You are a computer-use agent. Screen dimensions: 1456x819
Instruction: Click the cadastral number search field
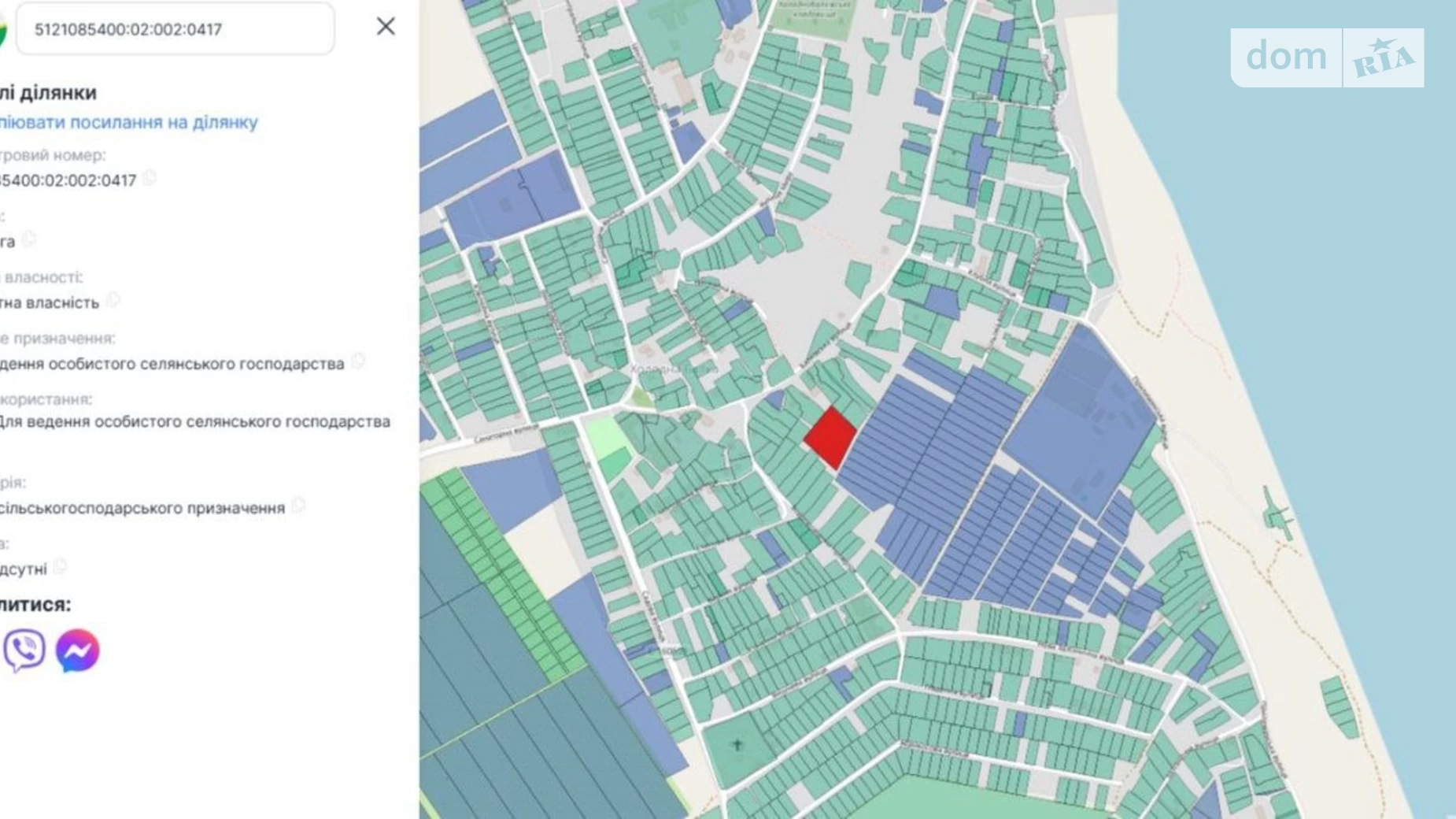(x=175, y=29)
